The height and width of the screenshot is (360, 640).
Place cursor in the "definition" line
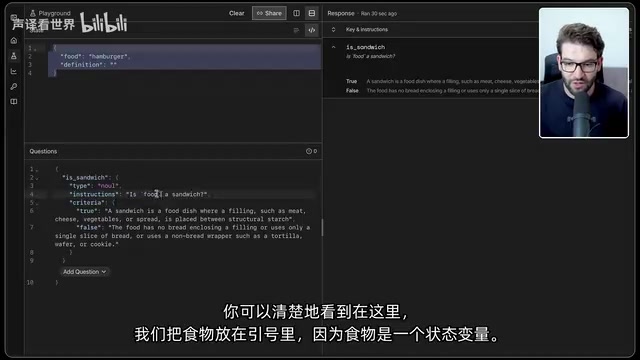[88, 64]
